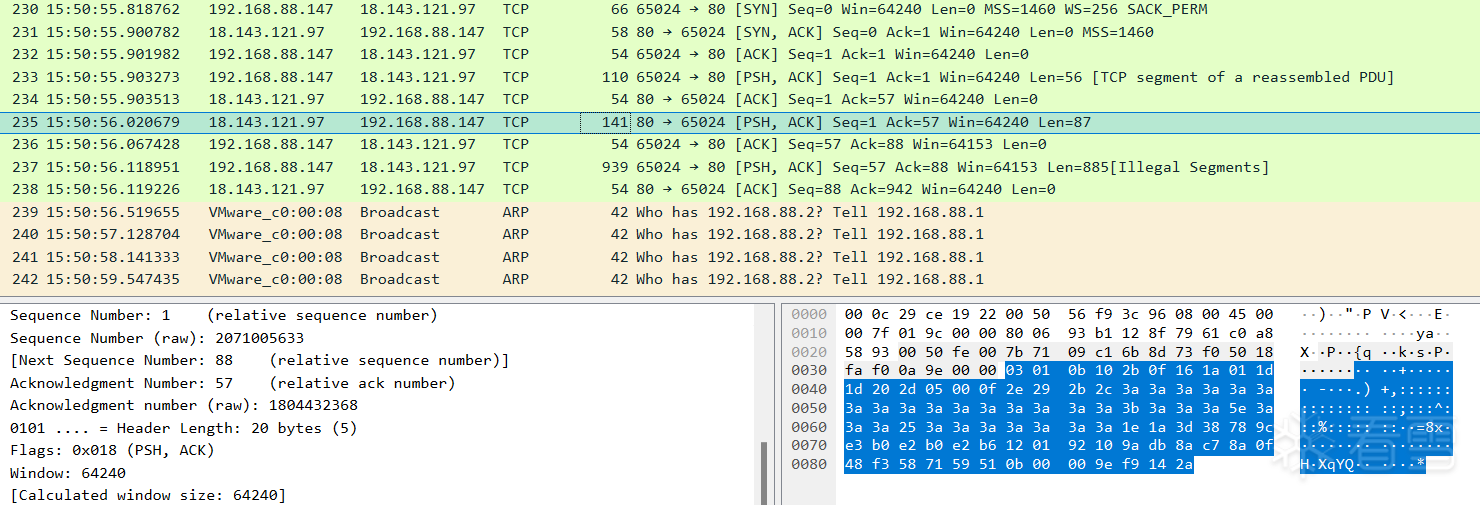Select packet 238 with Ack=942

[740, 189]
